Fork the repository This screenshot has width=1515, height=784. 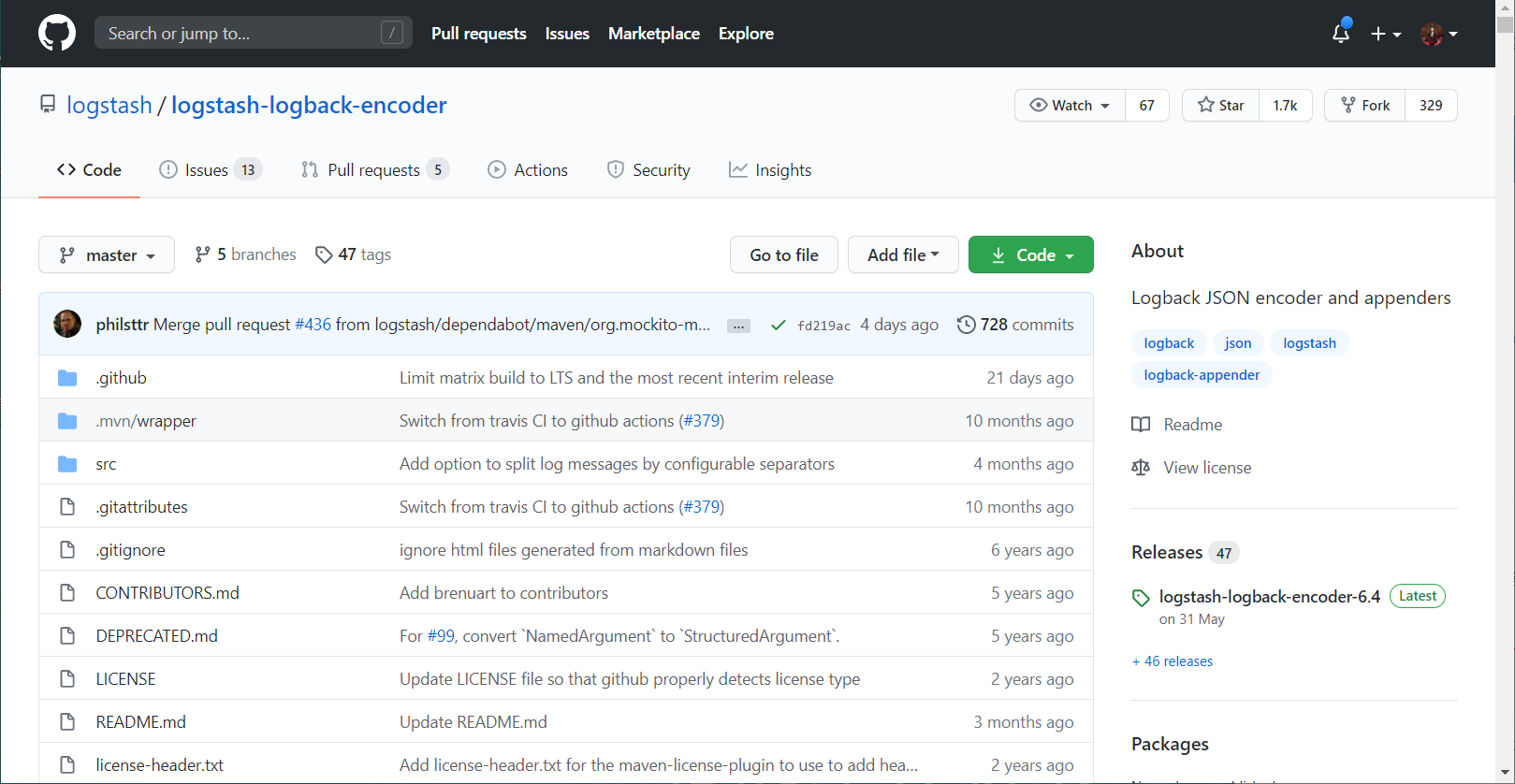click(x=1364, y=105)
